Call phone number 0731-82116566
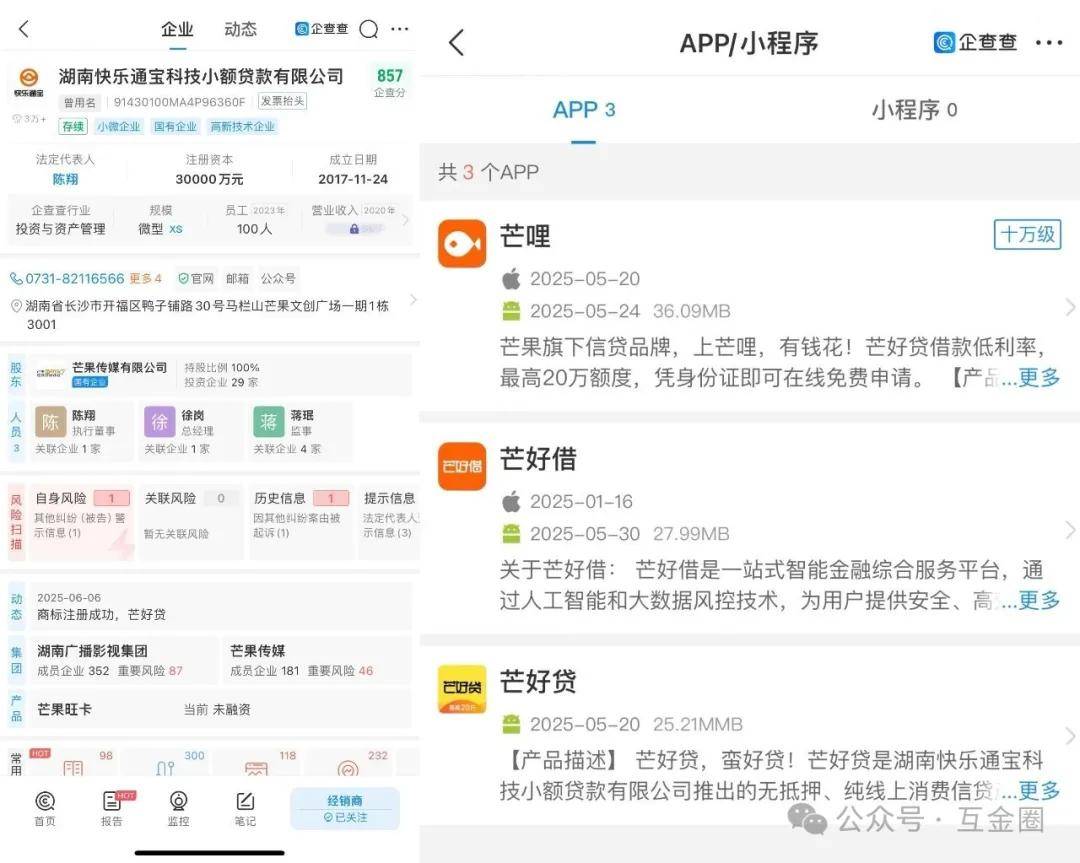The width and height of the screenshot is (1080, 863). click(68, 278)
